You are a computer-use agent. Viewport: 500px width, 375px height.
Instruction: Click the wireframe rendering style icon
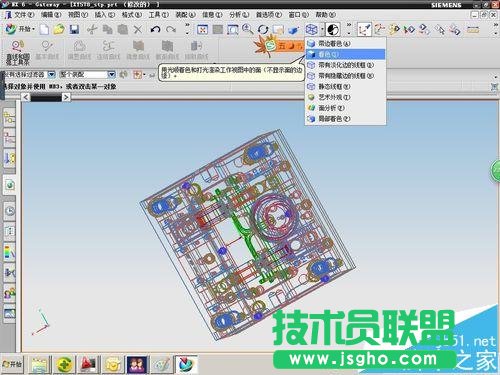click(311, 30)
